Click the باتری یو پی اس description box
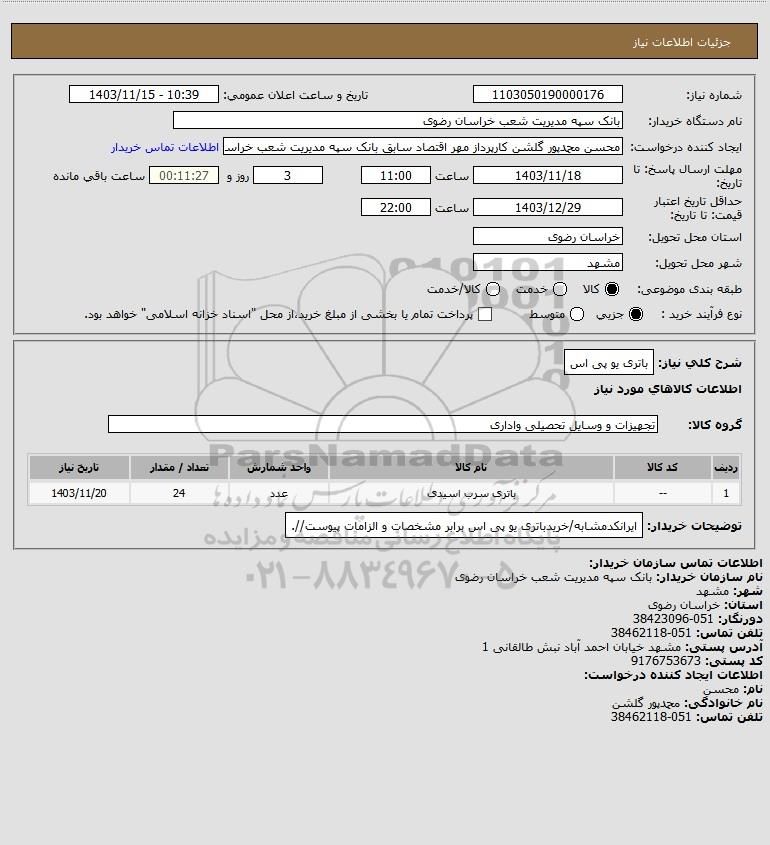770x845 pixels. [x=609, y=363]
